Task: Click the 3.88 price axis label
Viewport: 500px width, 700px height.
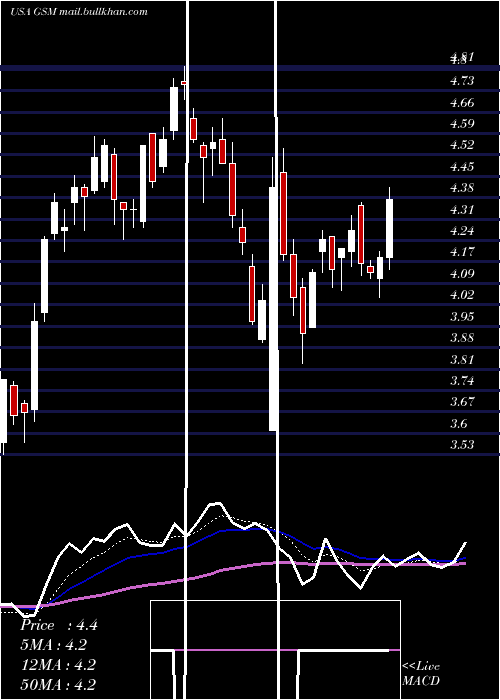Action: [462, 338]
